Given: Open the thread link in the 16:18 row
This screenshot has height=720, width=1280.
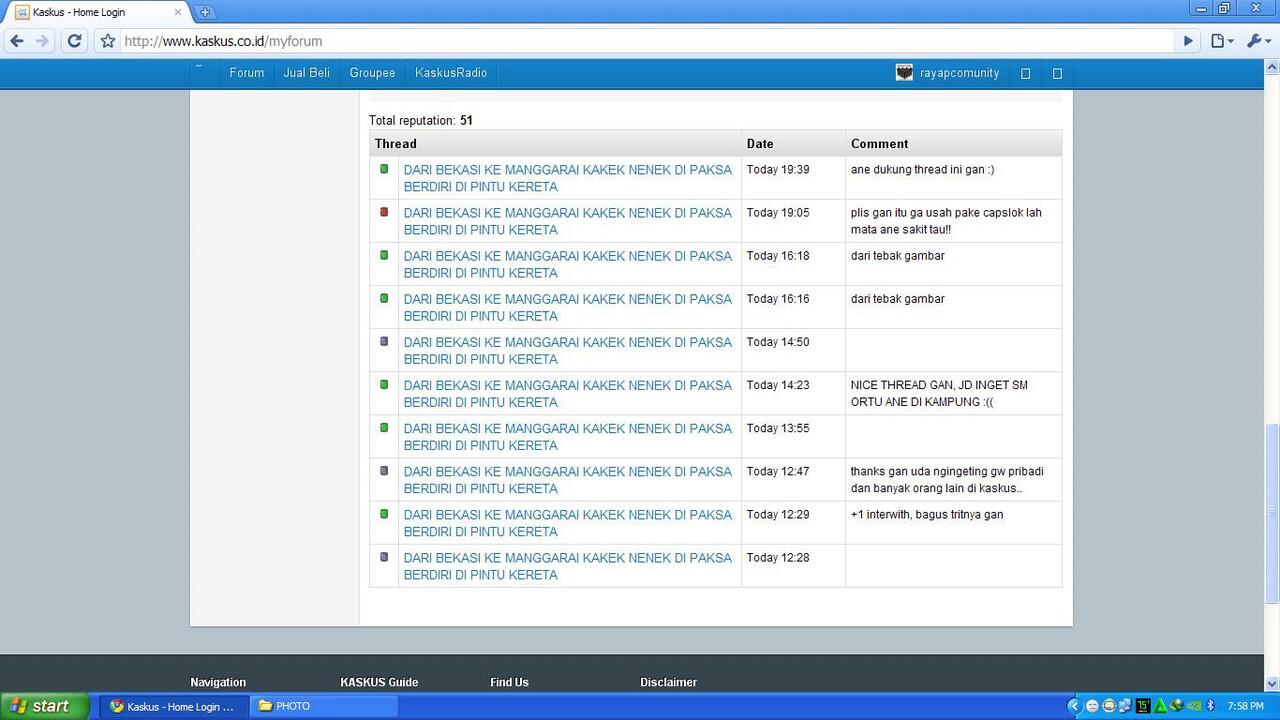Looking at the screenshot, I should 567,264.
